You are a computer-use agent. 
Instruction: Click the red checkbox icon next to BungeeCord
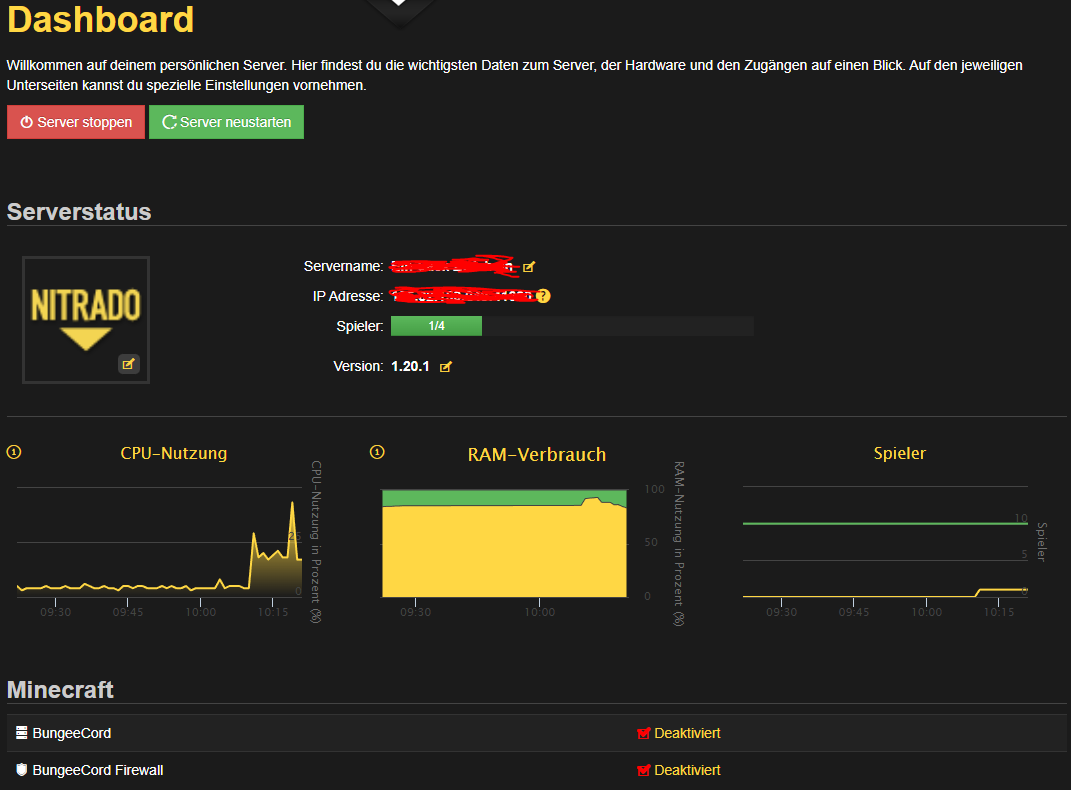coord(644,732)
